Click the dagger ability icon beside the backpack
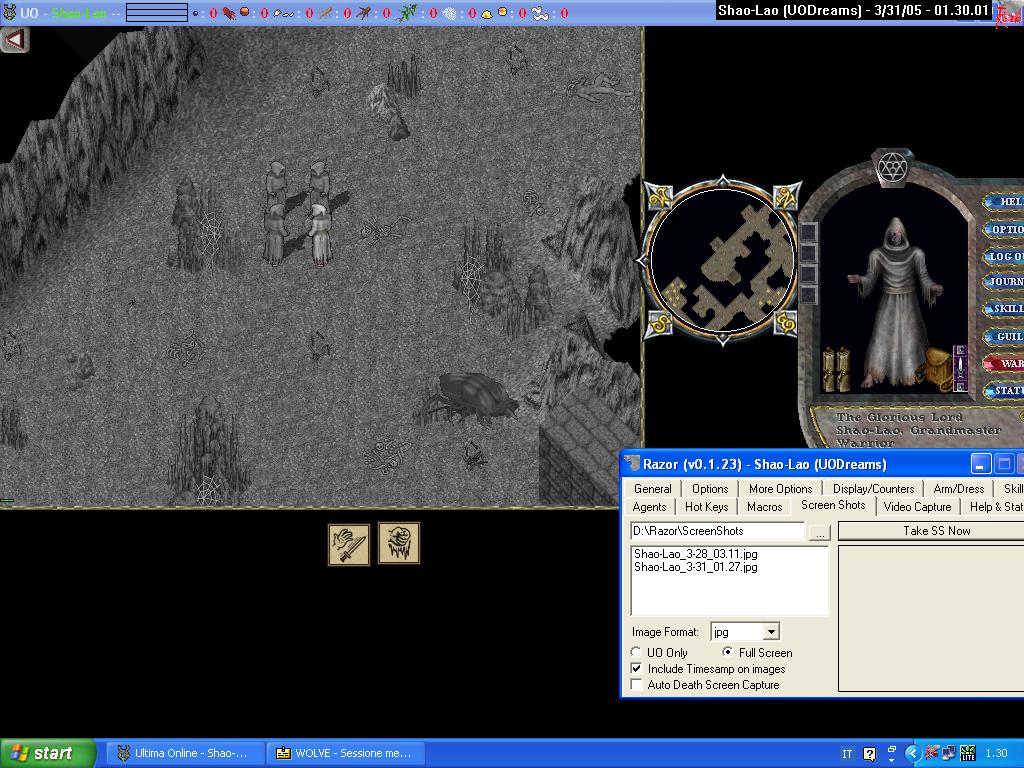The height and width of the screenshot is (768, 1024). (959, 368)
